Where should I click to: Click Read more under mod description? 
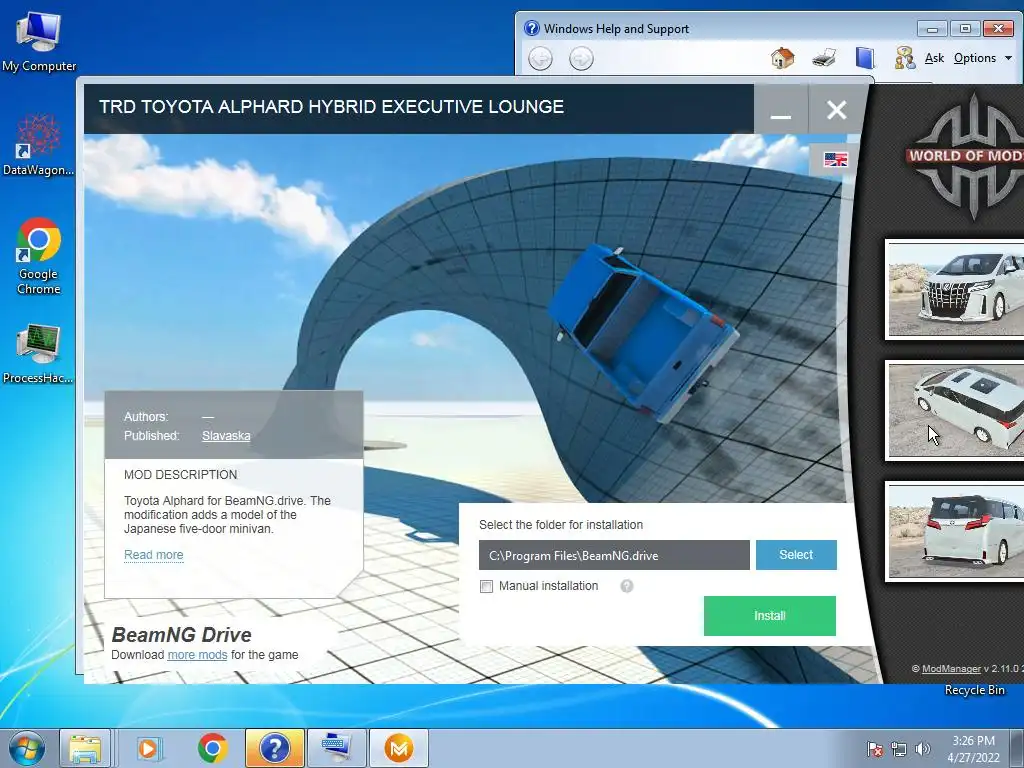click(x=153, y=554)
